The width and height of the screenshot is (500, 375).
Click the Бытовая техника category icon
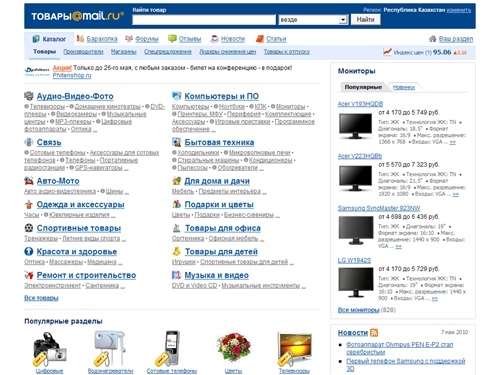coord(176,142)
